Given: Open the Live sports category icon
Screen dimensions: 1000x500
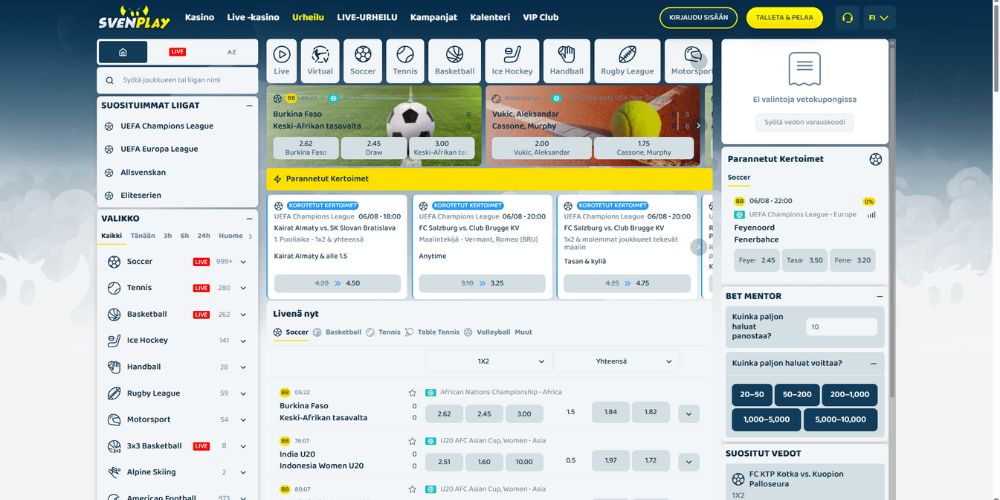Looking at the screenshot, I should 281,61.
